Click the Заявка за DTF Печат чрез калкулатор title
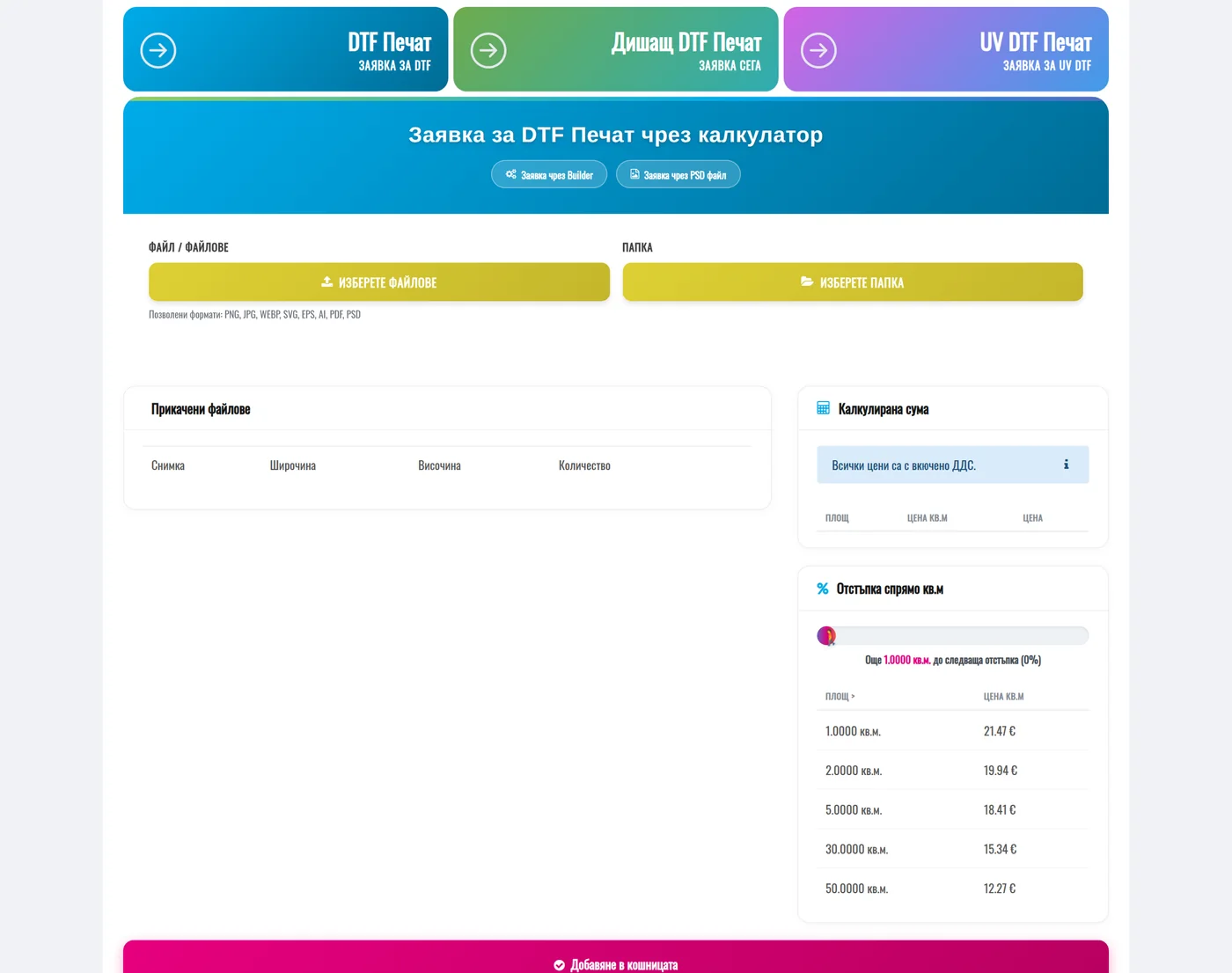Image resolution: width=1232 pixels, height=973 pixels. point(616,135)
